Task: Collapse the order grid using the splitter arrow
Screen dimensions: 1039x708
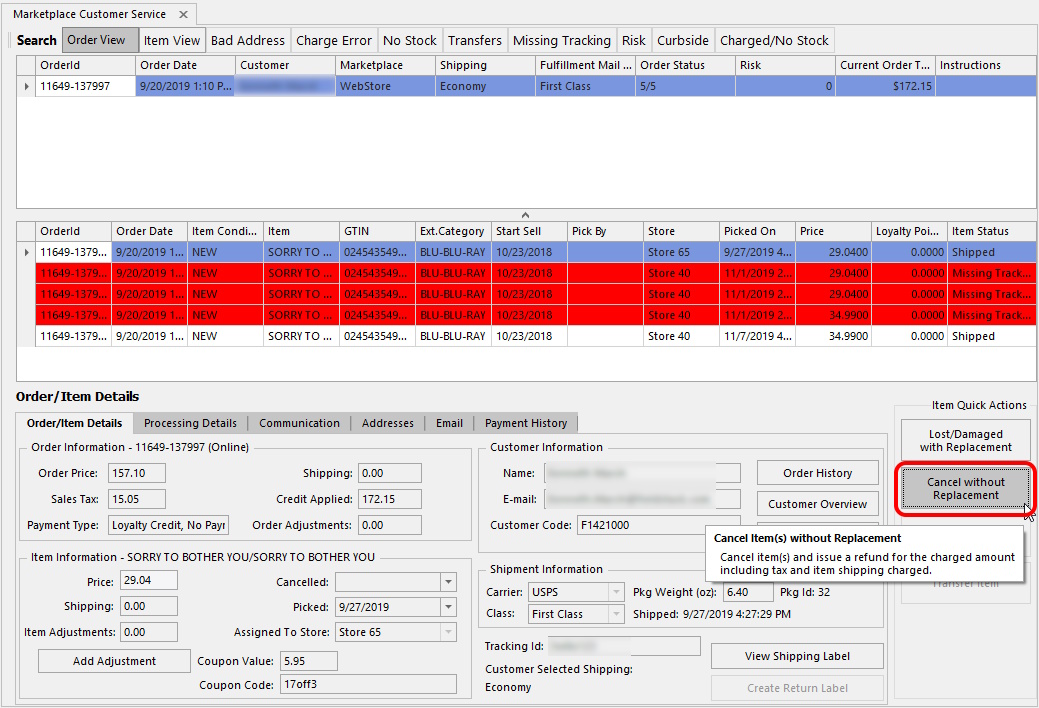Action: pos(525,215)
